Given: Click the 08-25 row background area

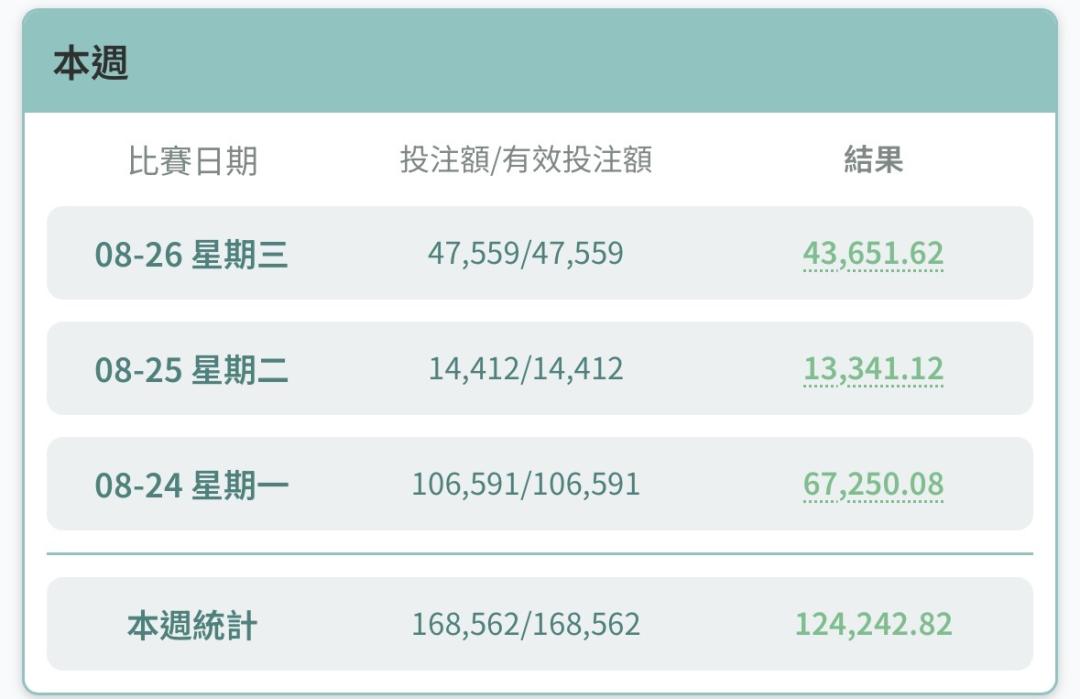Looking at the screenshot, I should click(x=540, y=368).
